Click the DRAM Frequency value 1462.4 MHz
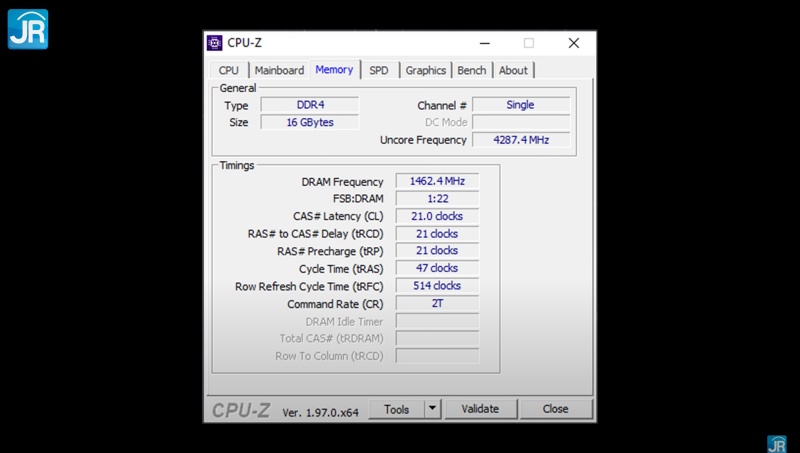The height and width of the screenshot is (453, 800). [437, 181]
